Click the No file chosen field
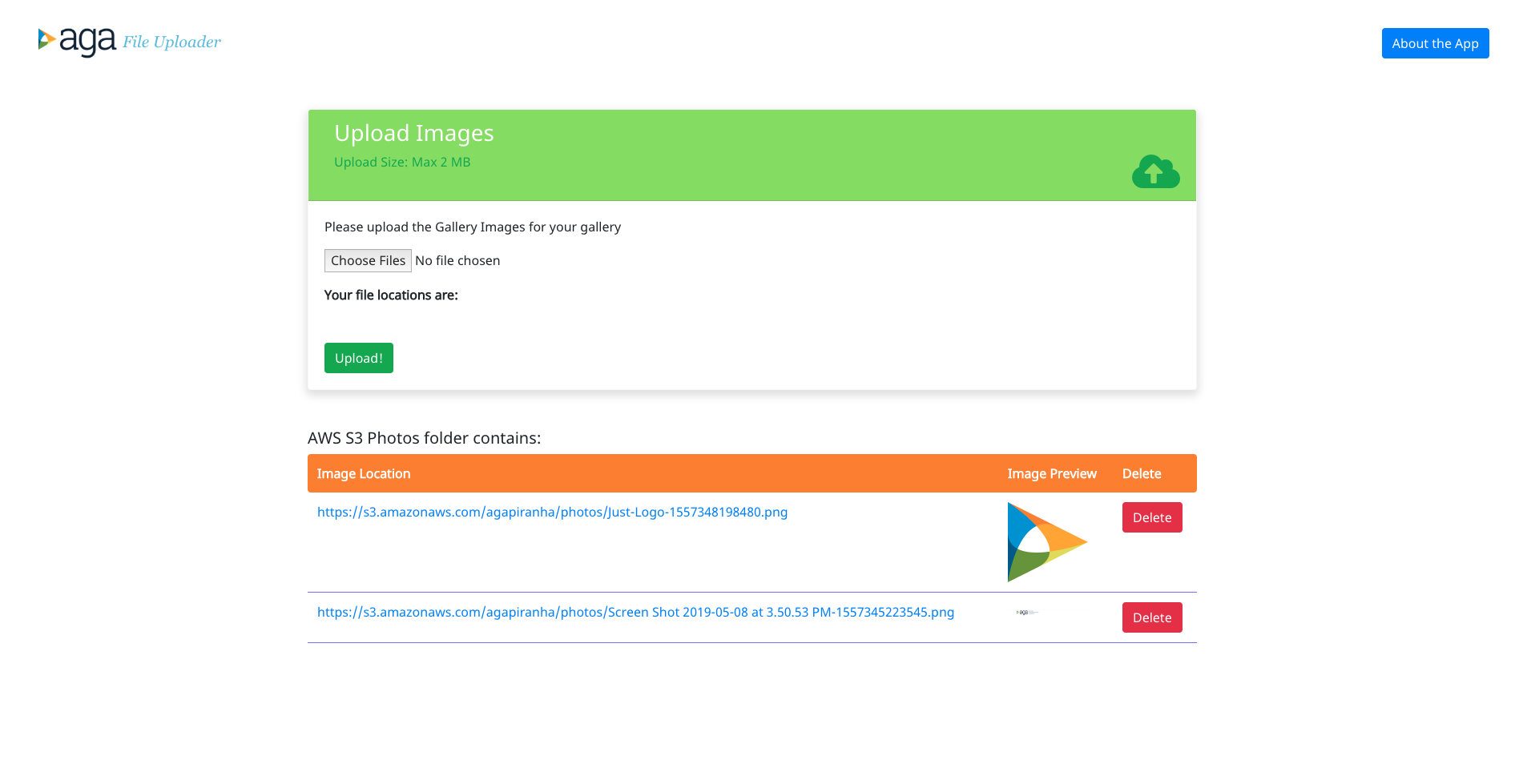 click(x=458, y=260)
